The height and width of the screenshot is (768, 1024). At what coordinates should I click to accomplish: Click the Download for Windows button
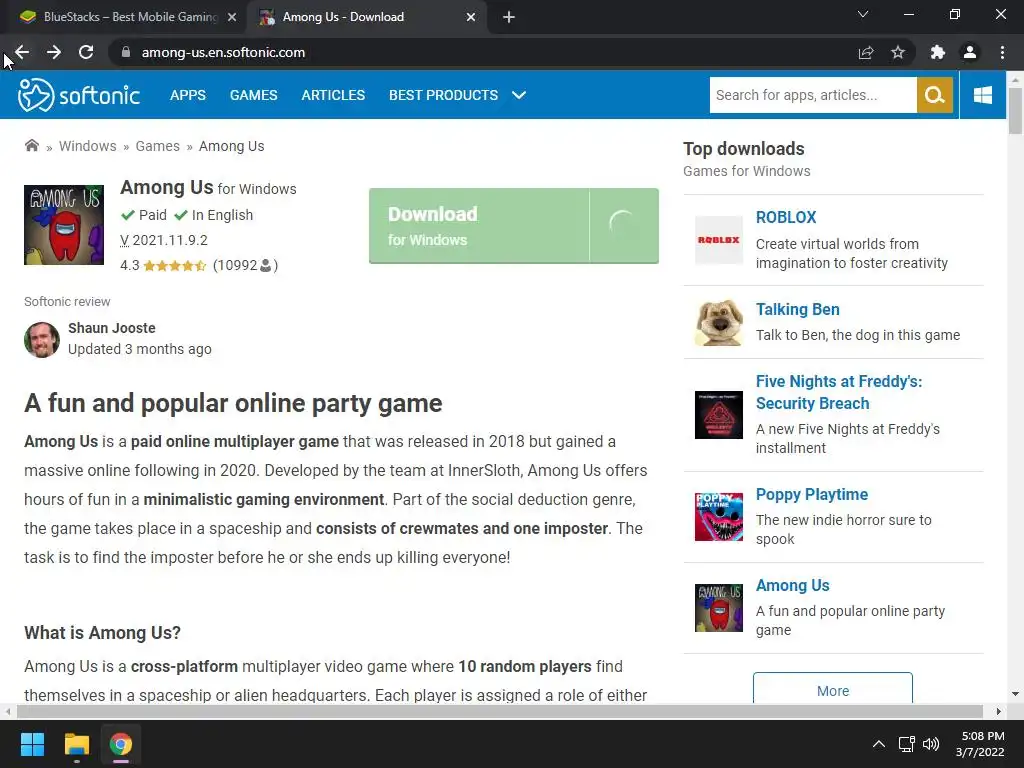514,226
